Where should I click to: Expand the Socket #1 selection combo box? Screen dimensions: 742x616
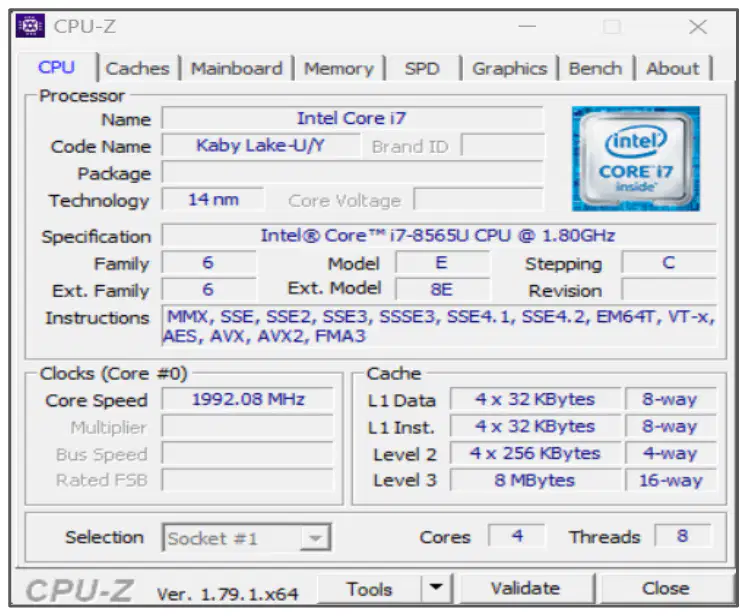coord(247,537)
